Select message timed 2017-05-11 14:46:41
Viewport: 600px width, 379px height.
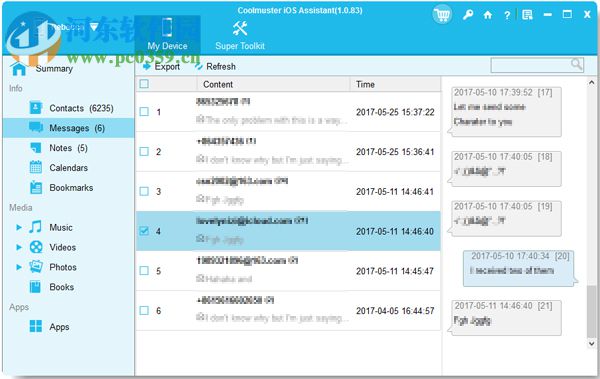(288, 191)
